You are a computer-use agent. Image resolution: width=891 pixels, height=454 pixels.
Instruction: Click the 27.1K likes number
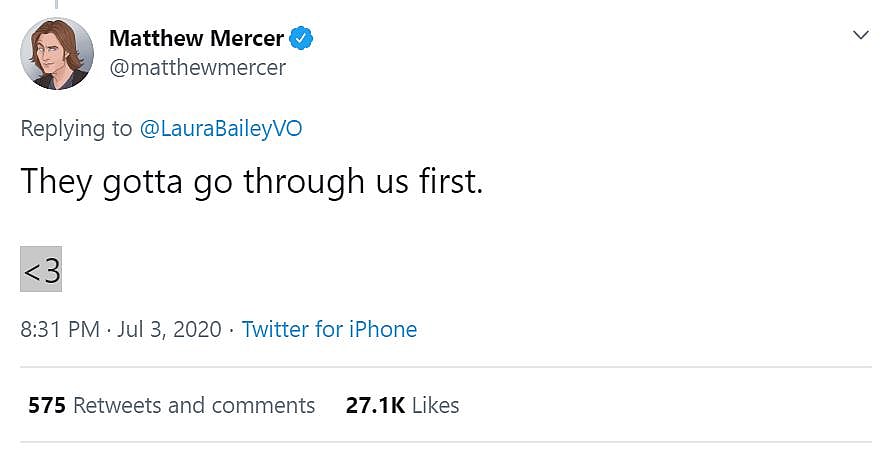[x=375, y=405]
